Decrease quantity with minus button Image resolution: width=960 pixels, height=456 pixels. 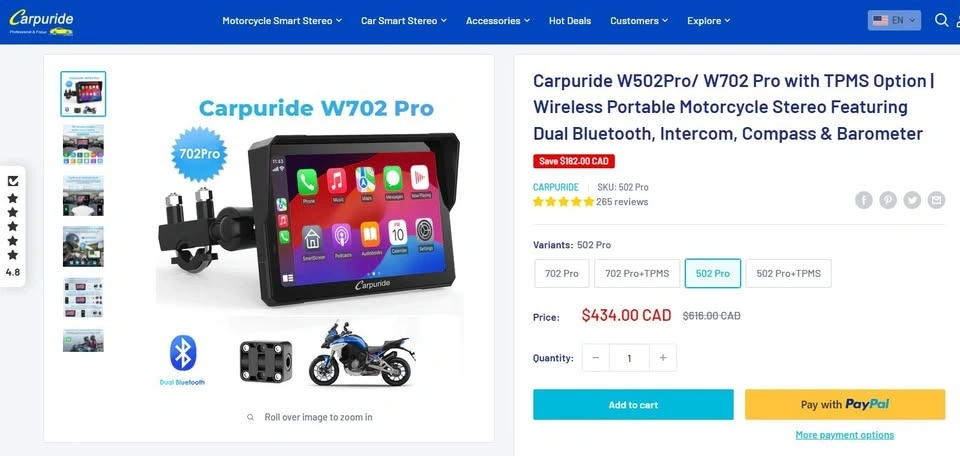596,358
